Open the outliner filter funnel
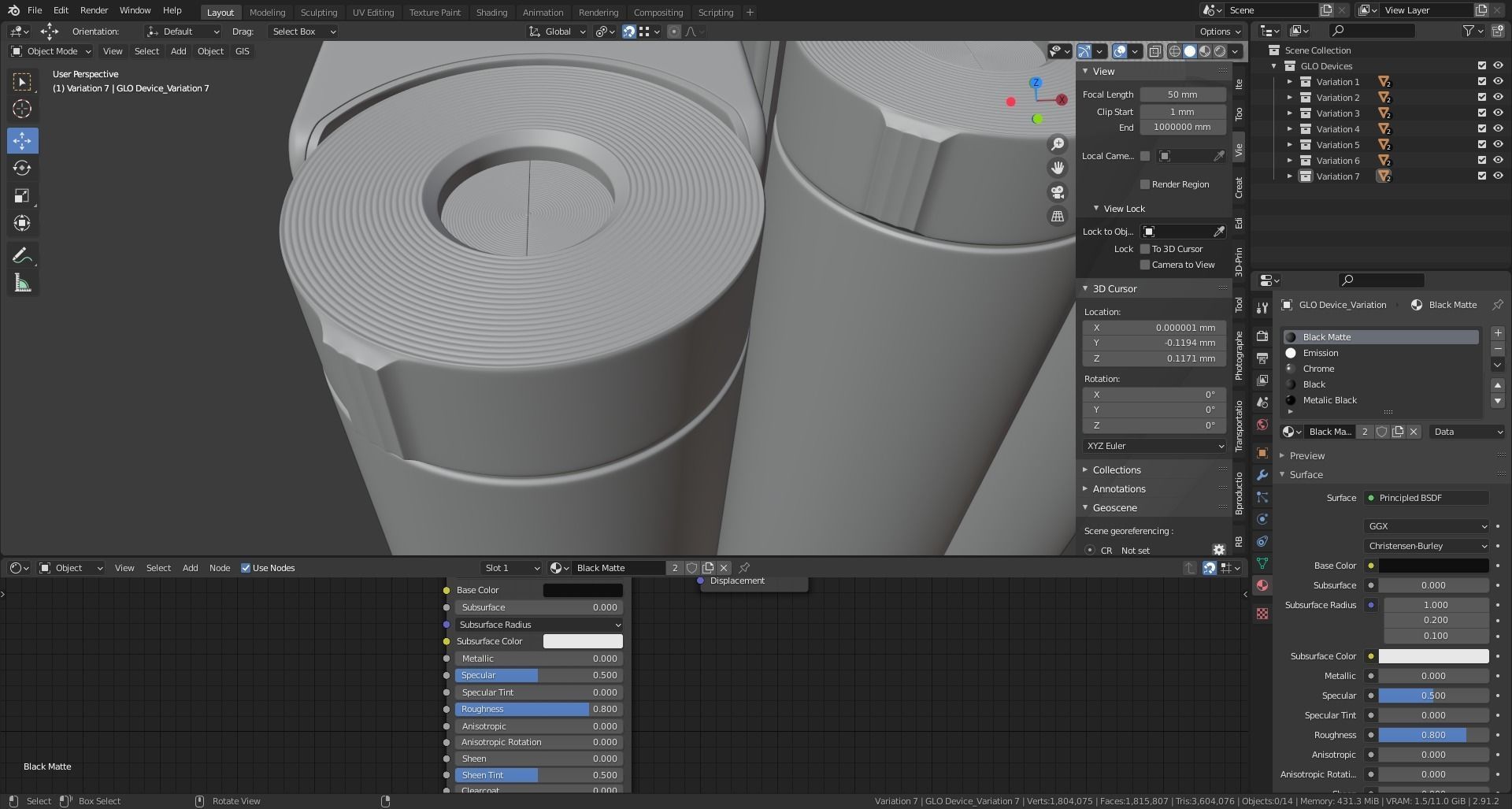This screenshot has height=809, width=1512. pos(1469,31)
